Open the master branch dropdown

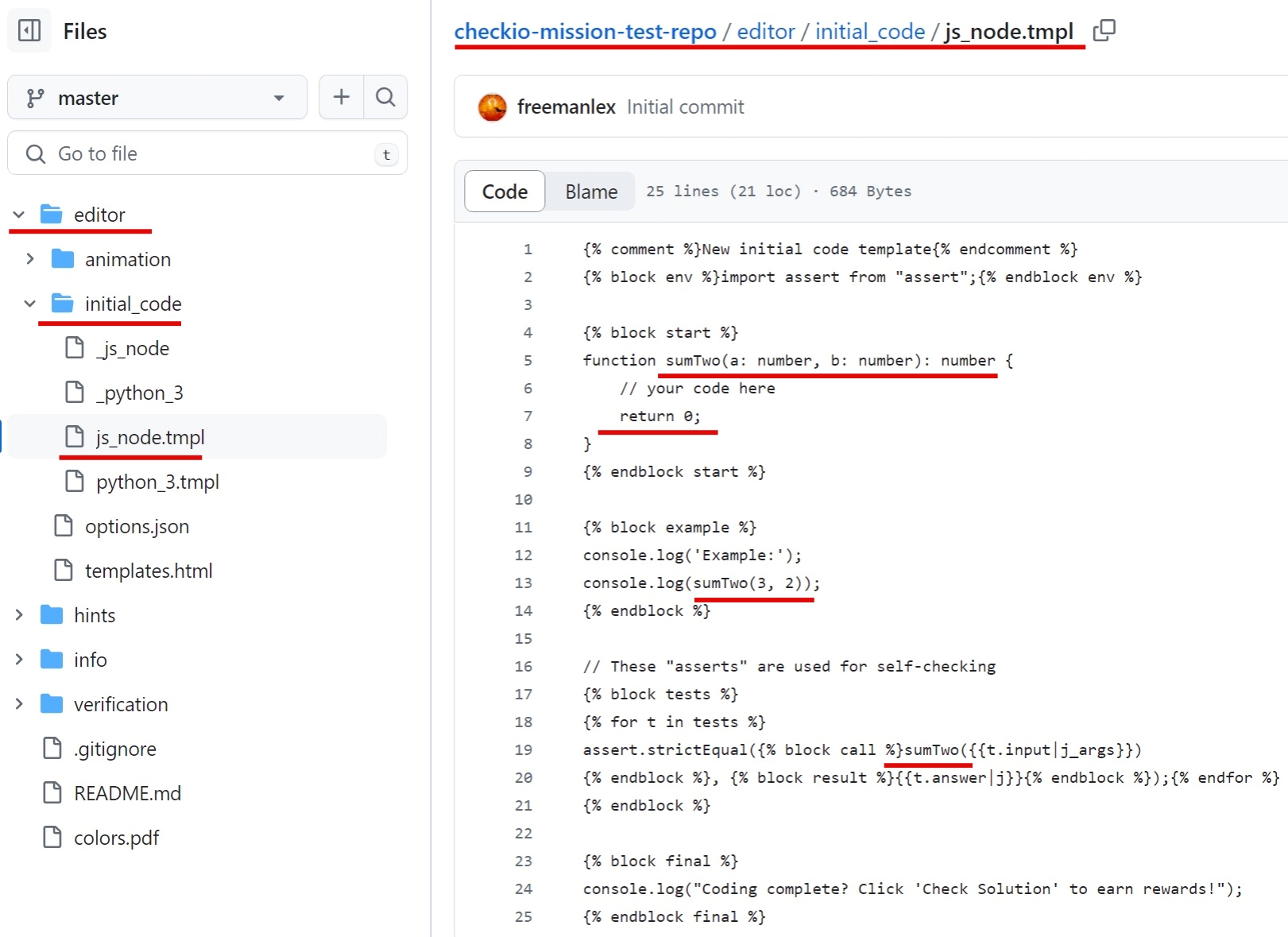coord(157,98)
